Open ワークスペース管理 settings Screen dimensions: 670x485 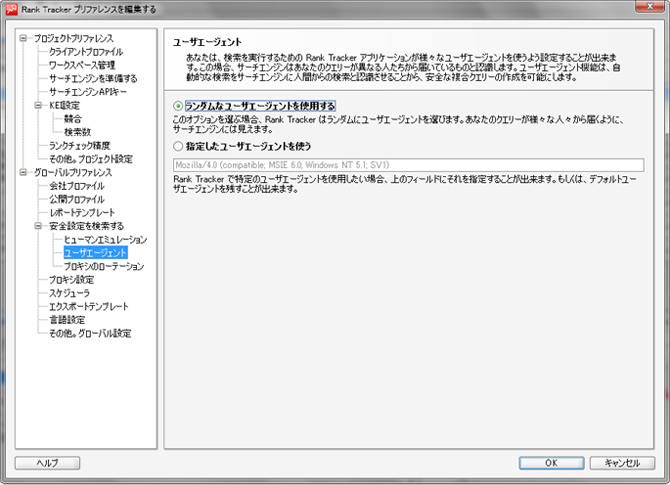click(82, 65)
